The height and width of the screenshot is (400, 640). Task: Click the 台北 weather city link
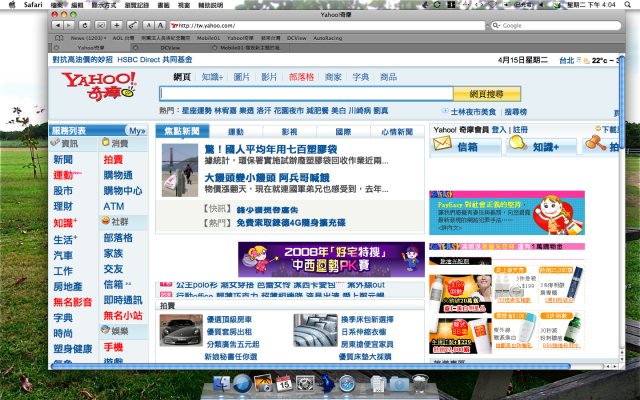pyautogui.click(x=567, y=60)
